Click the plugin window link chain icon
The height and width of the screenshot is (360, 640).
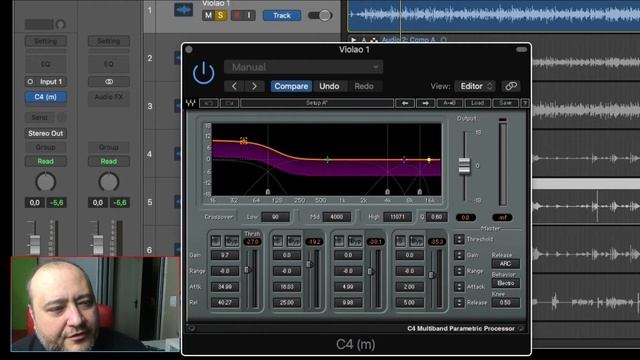tap(511, 86)
